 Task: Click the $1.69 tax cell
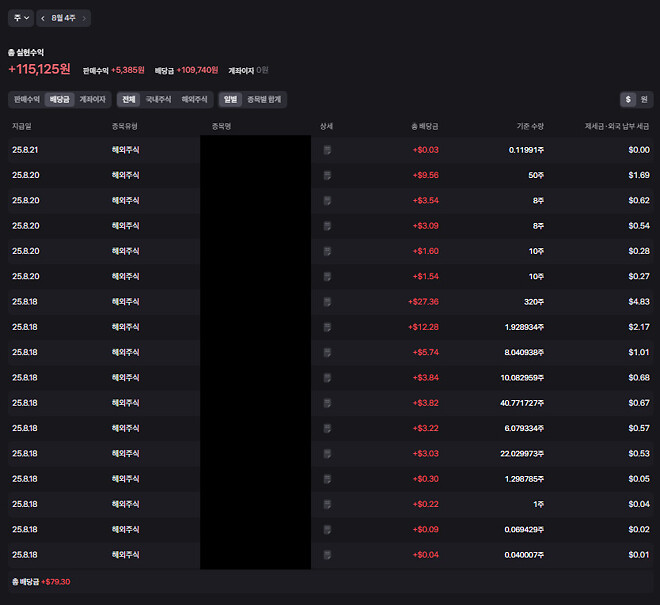coord(639,175)
